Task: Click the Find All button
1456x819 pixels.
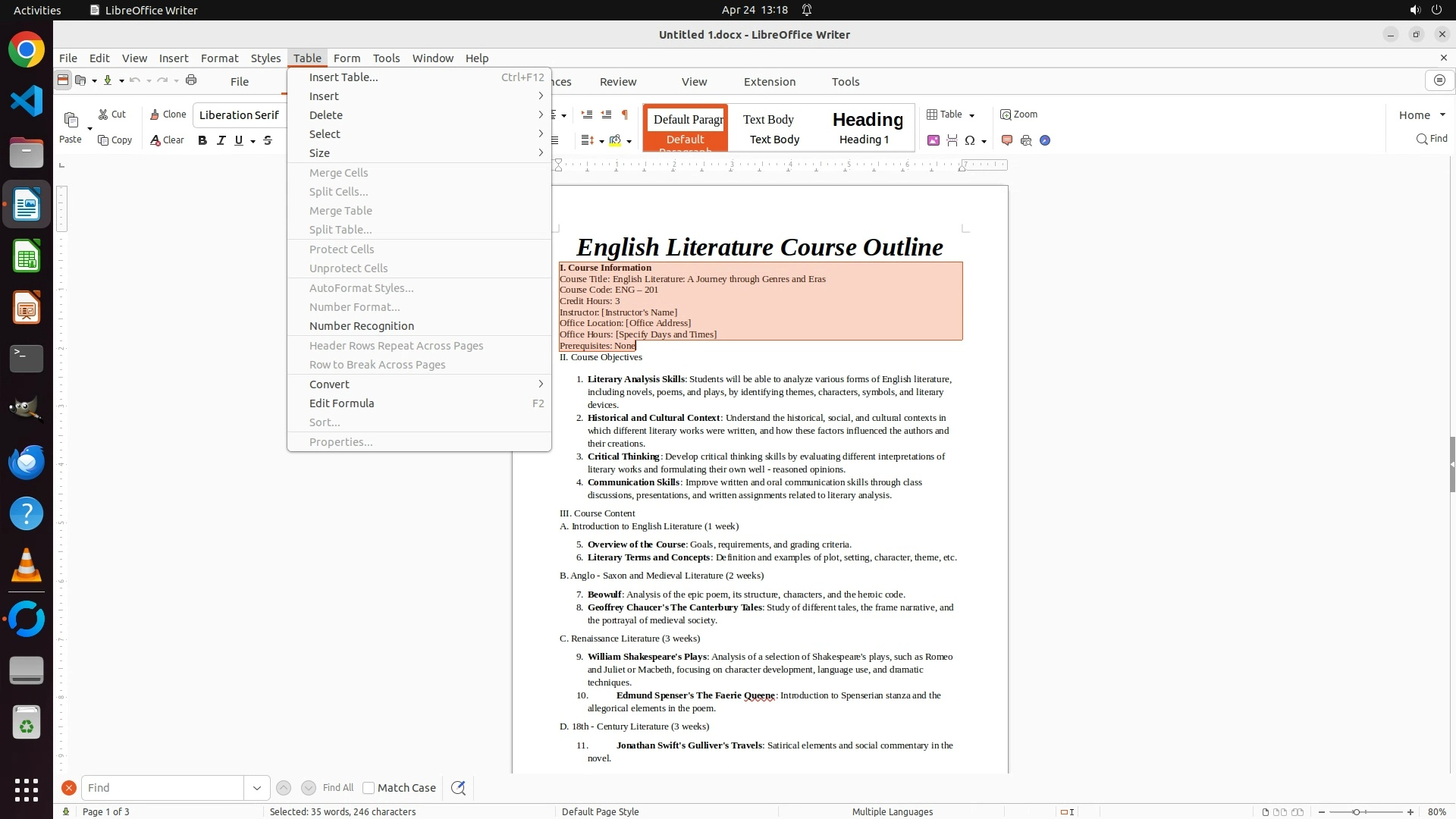Action: (337, 788)
